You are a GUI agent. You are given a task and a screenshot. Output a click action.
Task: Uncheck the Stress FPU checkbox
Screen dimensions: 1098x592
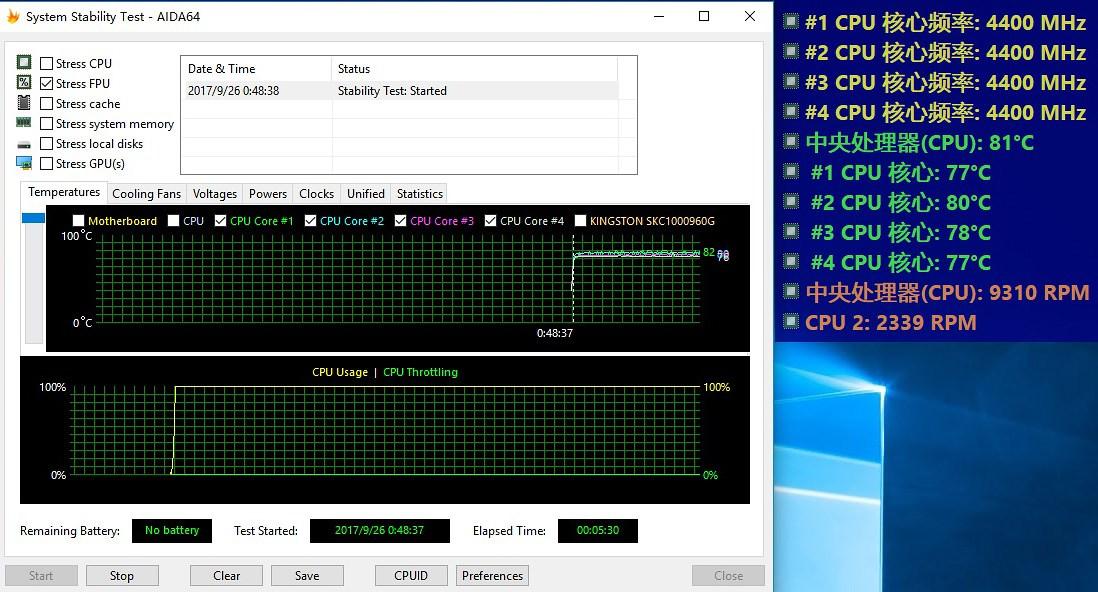[45, 83]
